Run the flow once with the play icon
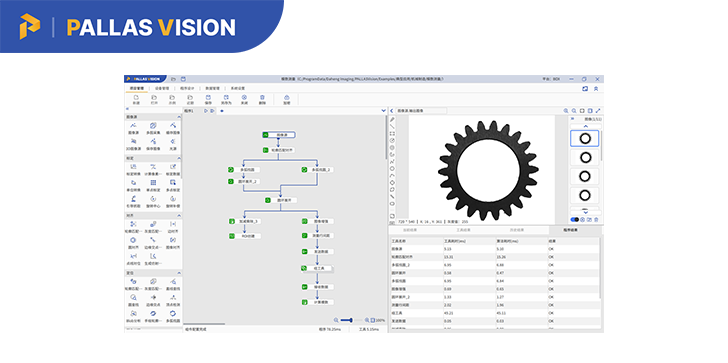Screen dimensions: 728x363 pyautogui.click(x=206, y=111)
